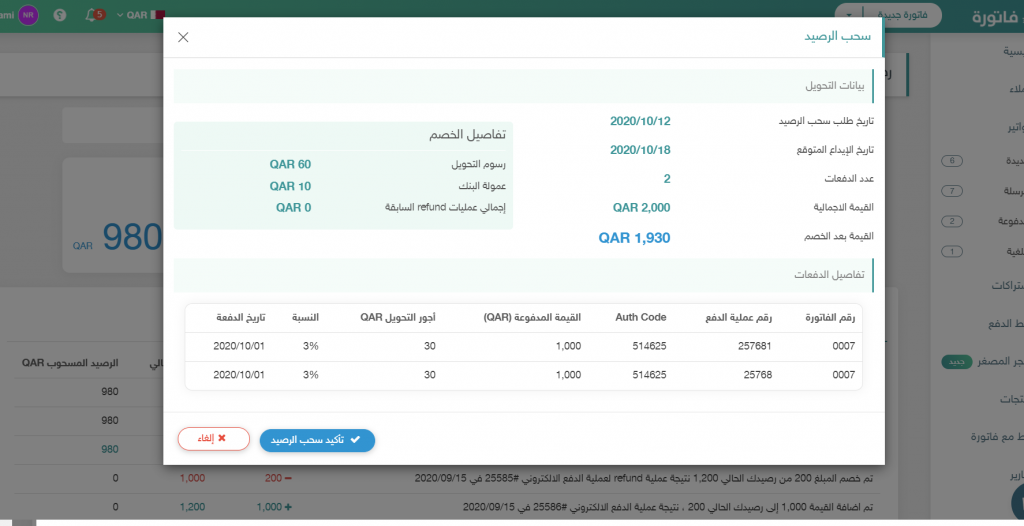1024x526 pixels.
Task: Click bank commission value QAR 10
Action: coord(290,186)
